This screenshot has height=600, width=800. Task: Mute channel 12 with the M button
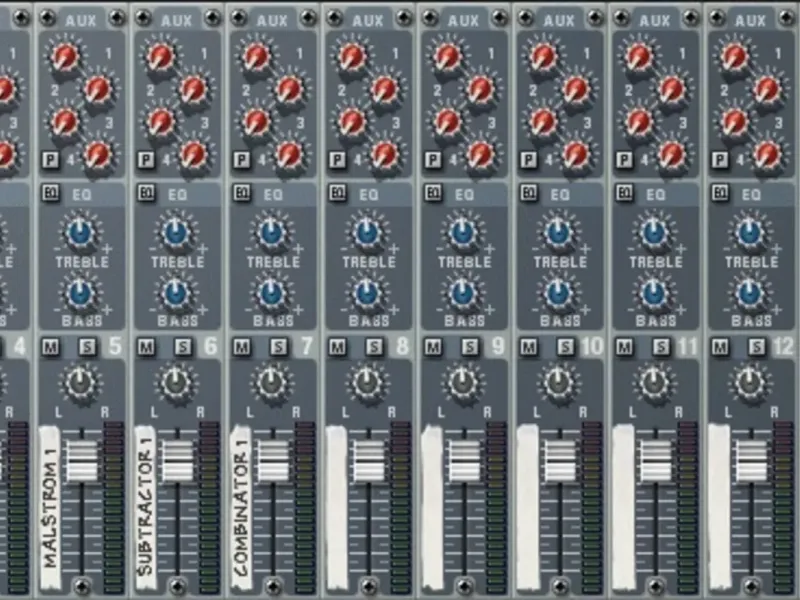pos(720,347)
